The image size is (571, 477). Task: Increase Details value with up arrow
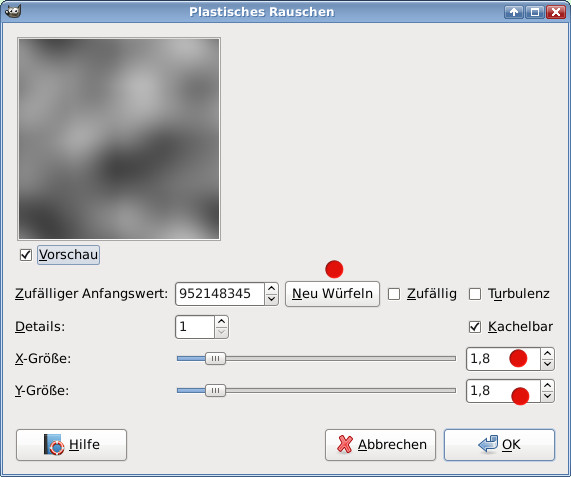[x=221, y=322]
